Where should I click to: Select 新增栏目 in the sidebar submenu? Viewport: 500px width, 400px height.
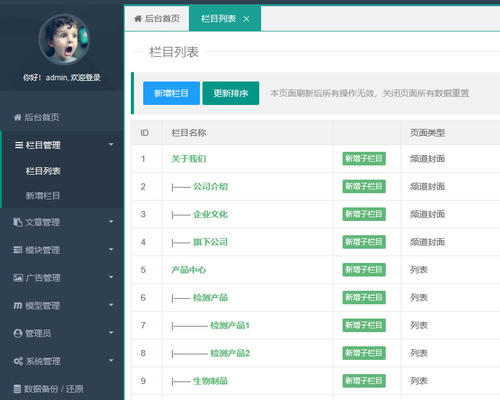pyautogui.click(x=43, y=196)
